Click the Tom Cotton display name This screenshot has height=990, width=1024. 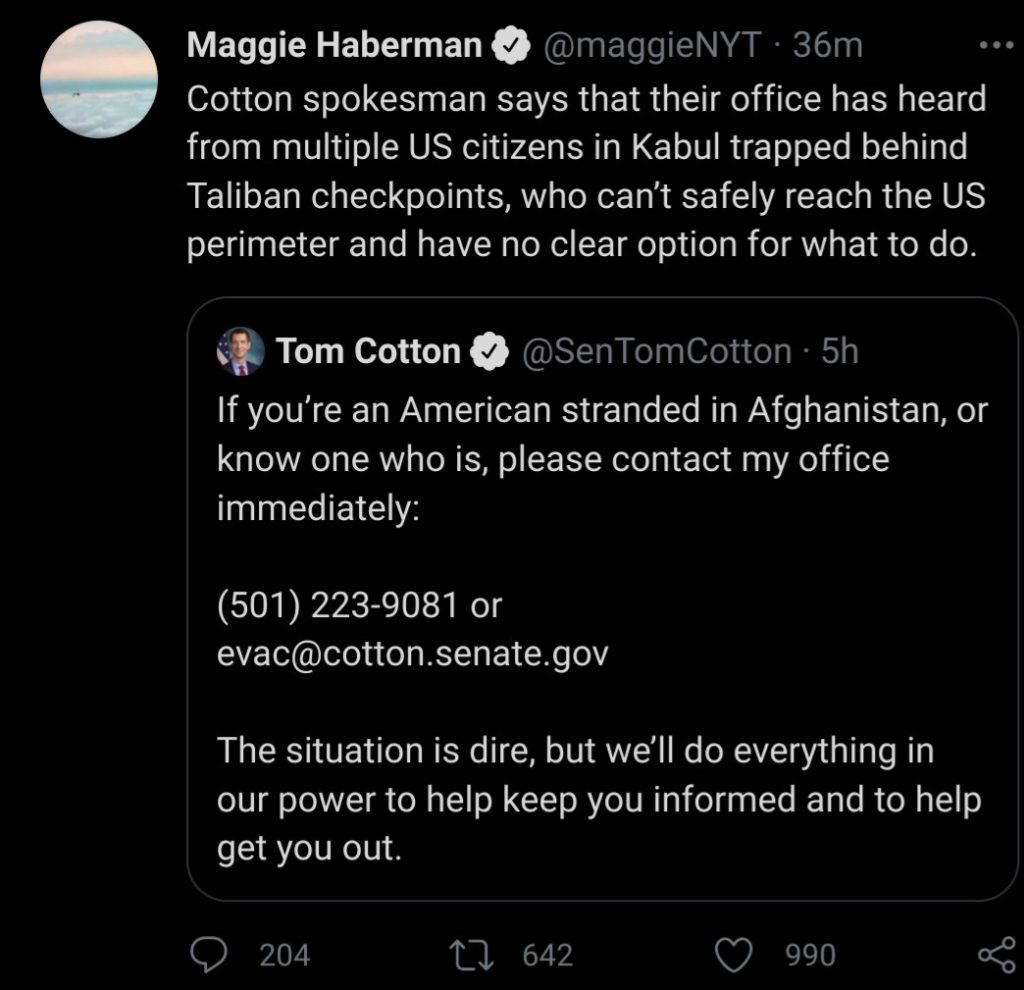(x=368, y=351)
